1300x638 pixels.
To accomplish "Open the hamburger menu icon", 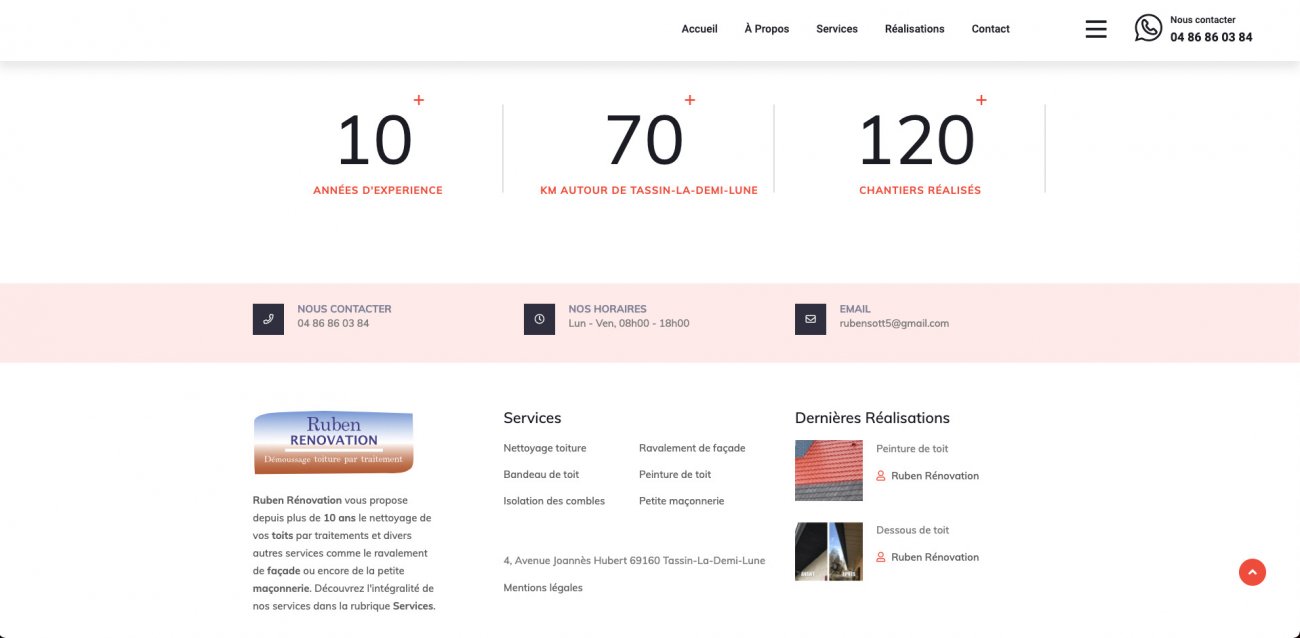I will [x=1096, y=29].
